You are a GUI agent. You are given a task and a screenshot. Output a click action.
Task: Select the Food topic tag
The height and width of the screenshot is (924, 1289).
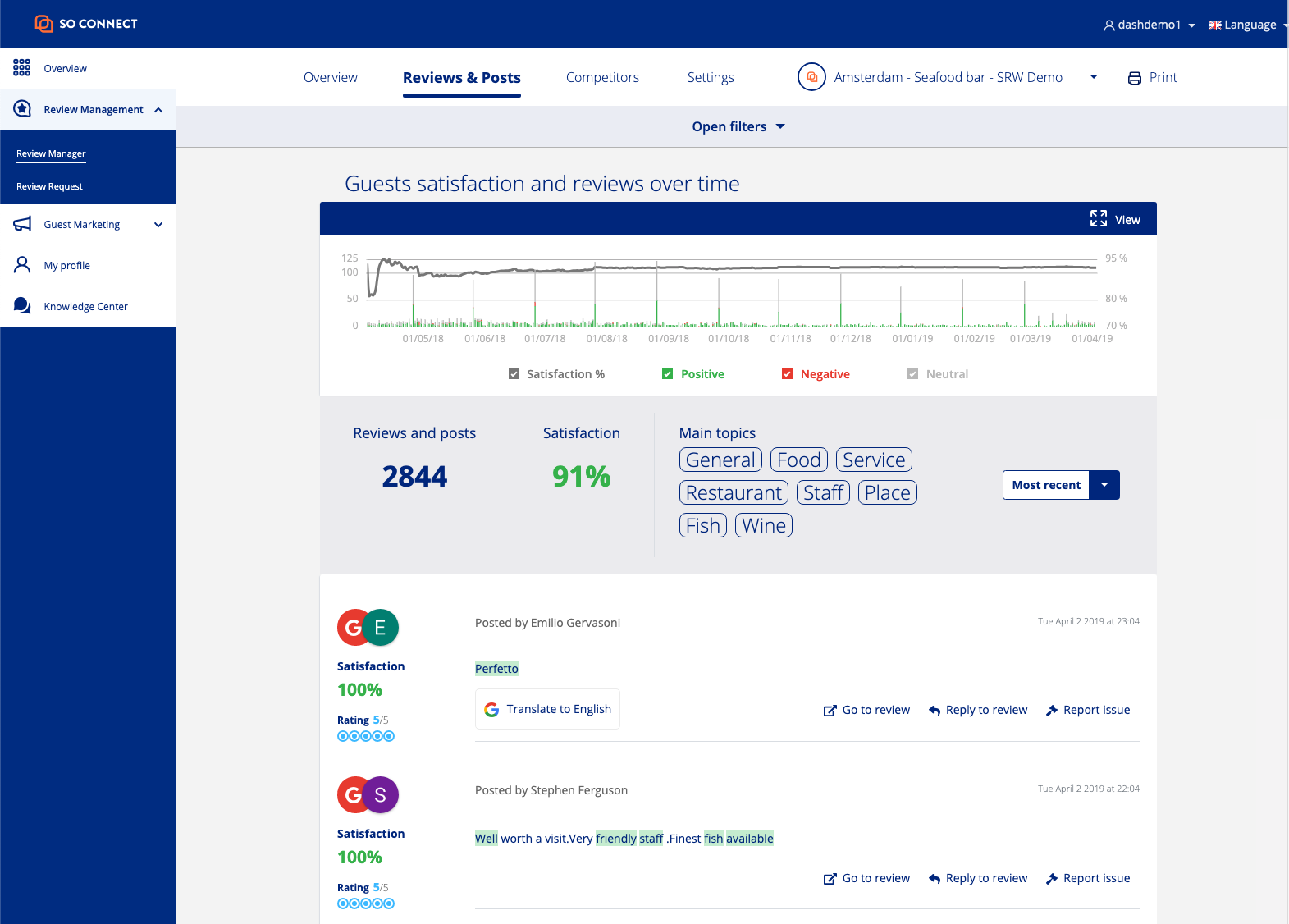(x=798, y=460)
